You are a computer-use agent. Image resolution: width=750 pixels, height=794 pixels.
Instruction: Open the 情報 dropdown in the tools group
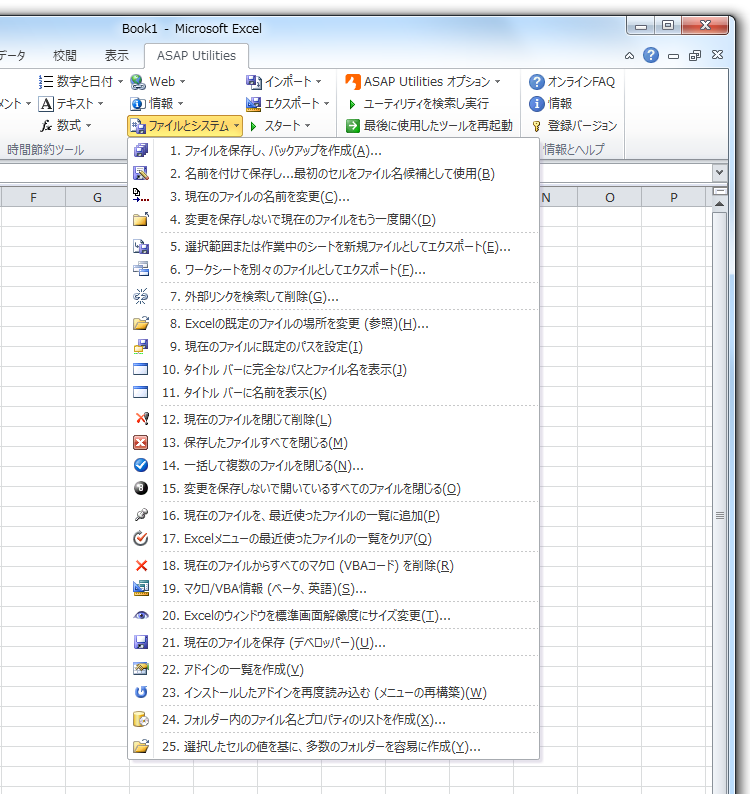tap(180, 104)
